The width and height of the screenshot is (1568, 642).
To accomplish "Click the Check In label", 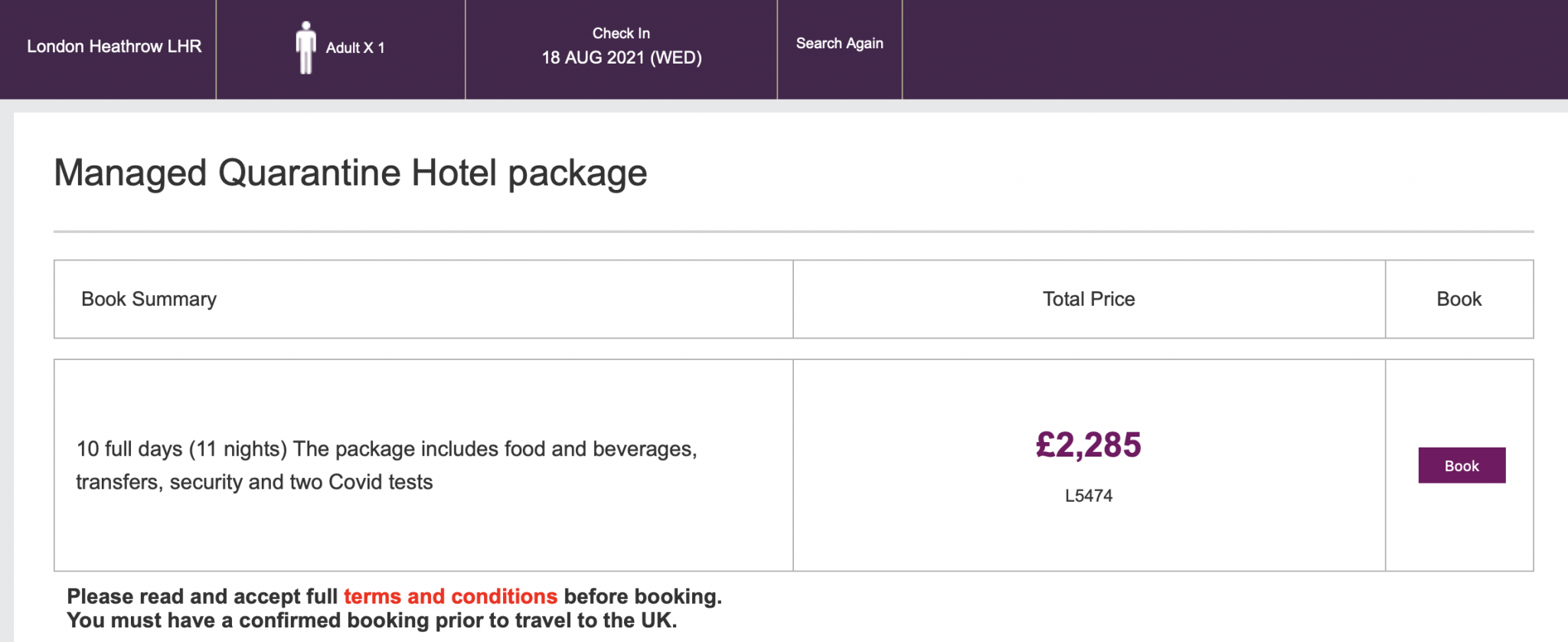I will click(x=621, y=33).
